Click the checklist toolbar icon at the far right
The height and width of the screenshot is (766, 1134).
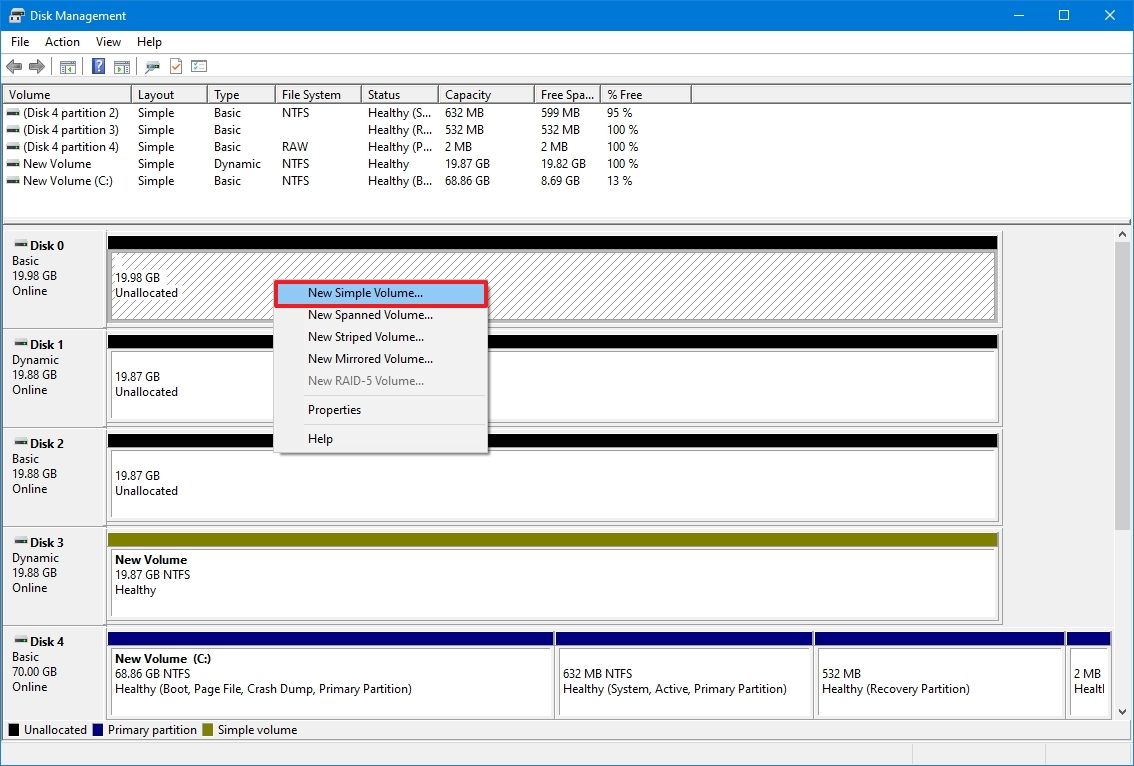[198, 66]
